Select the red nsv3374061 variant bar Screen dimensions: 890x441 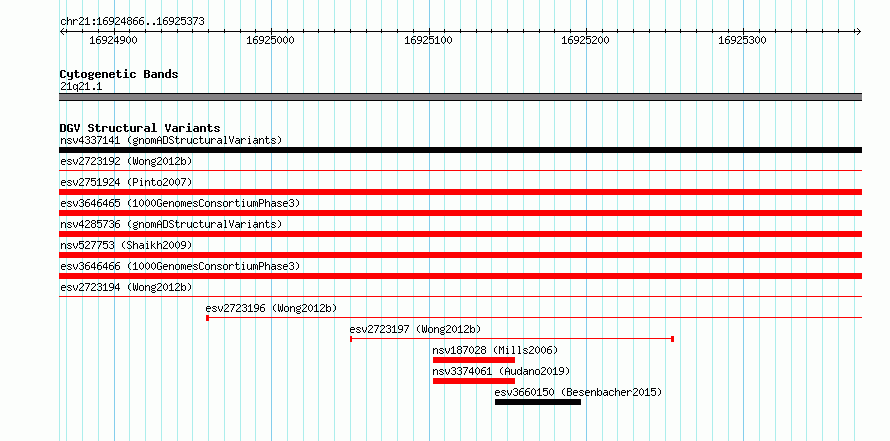tap(474, 381)
